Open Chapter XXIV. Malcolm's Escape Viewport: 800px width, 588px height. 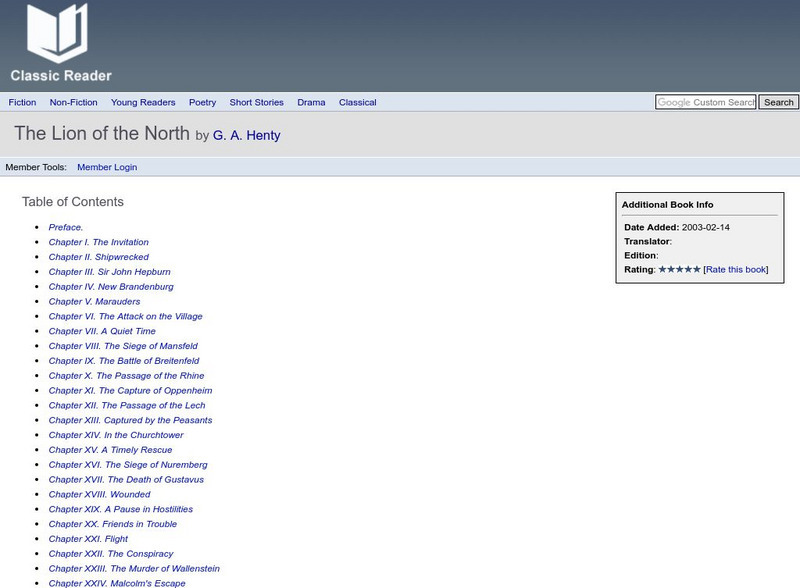point(117,583)
